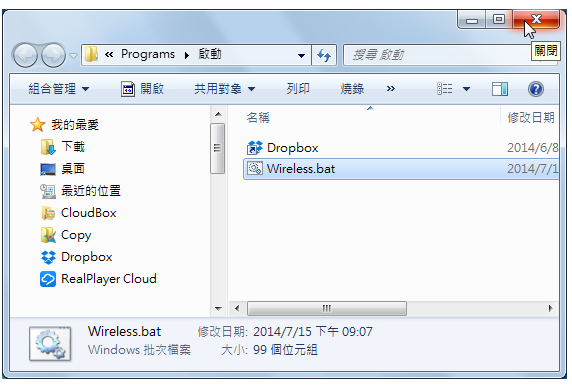Click the Dropbox icon in navigation pane
Screen dimensions: 572x386
[x=48, y=257]
